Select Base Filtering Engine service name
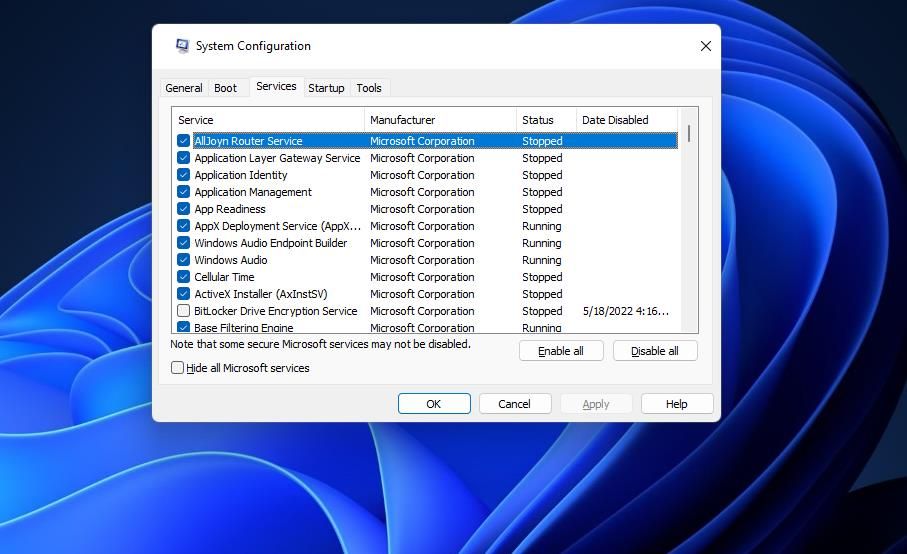 [244, 327]
